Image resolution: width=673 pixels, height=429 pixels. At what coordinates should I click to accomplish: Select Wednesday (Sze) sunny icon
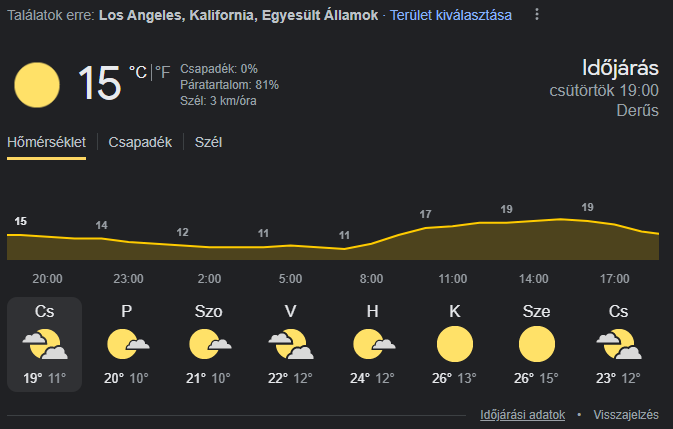536,345
